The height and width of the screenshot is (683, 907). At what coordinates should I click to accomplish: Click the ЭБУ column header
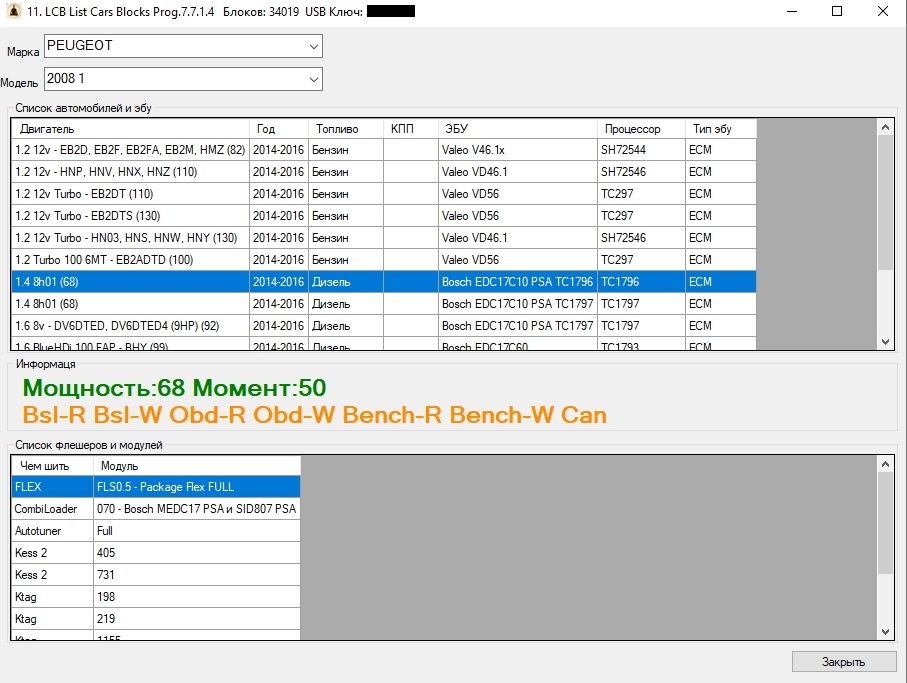[x=518, y=128]
